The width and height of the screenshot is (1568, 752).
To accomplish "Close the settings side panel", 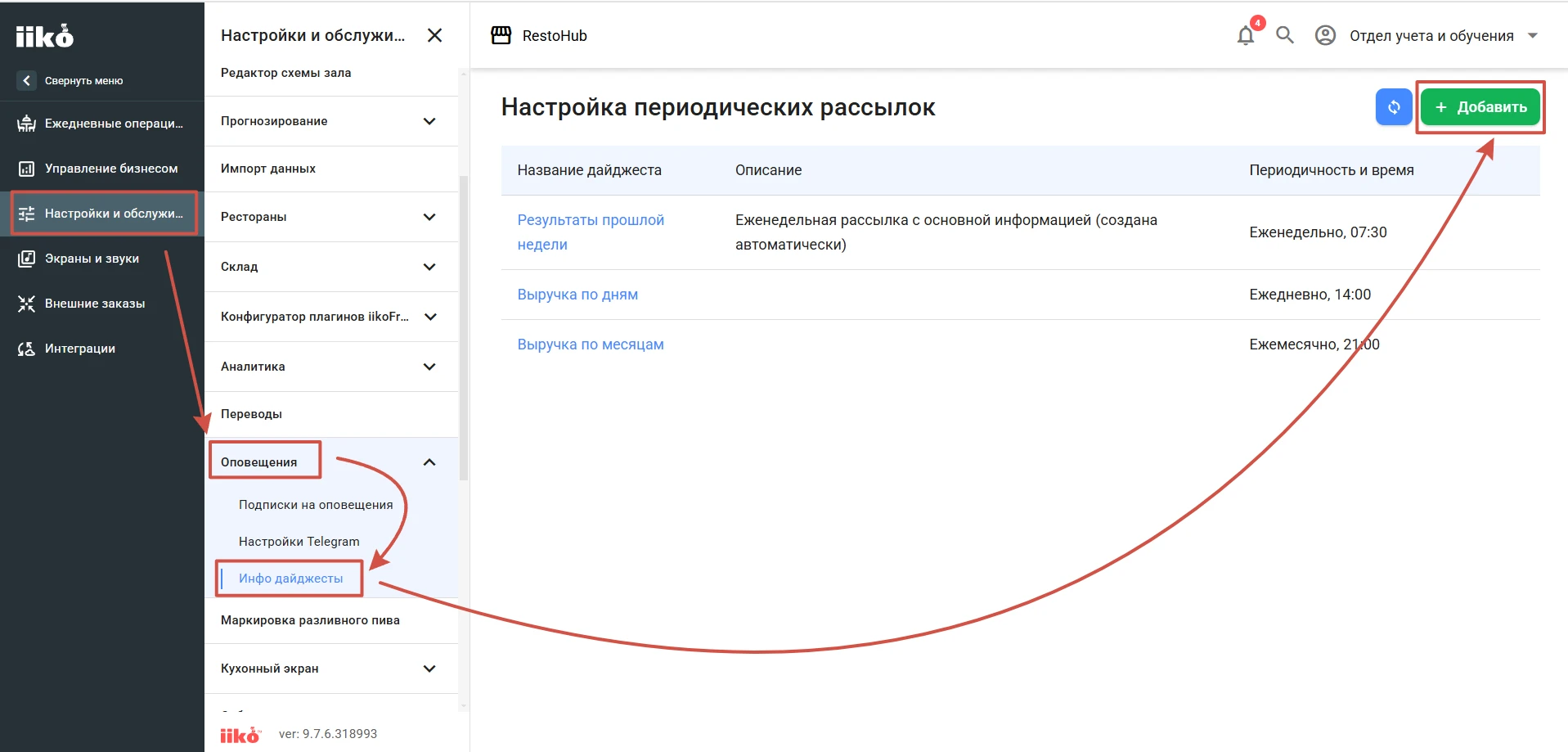I will (x=435, y=35).
